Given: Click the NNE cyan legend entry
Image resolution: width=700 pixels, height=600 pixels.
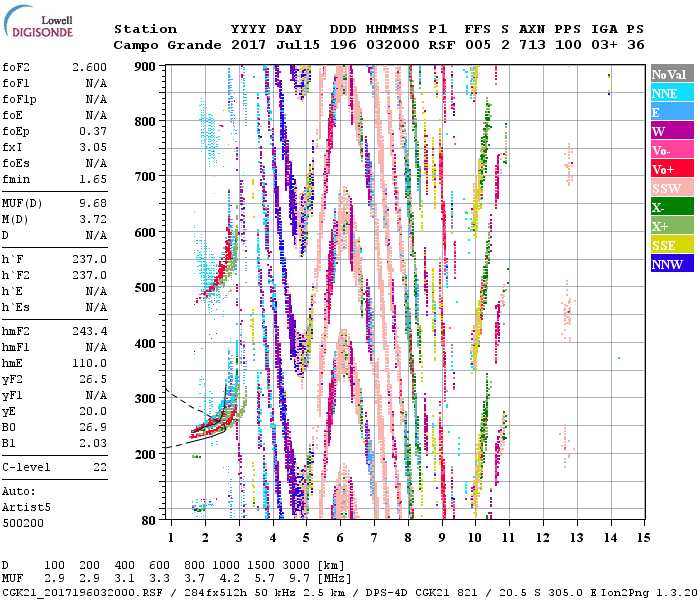Looking at the screenshot, I should (672, 93).
